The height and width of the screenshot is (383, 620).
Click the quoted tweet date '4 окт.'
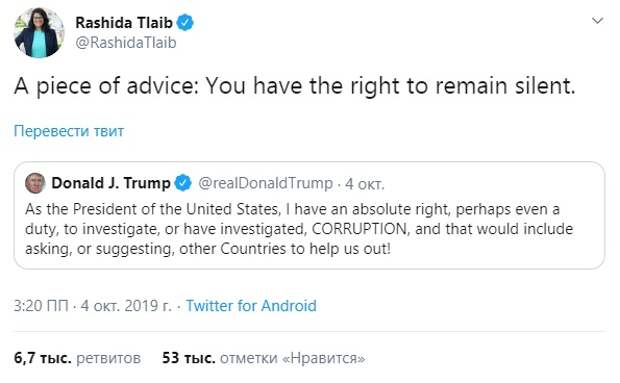coord(364,184)
